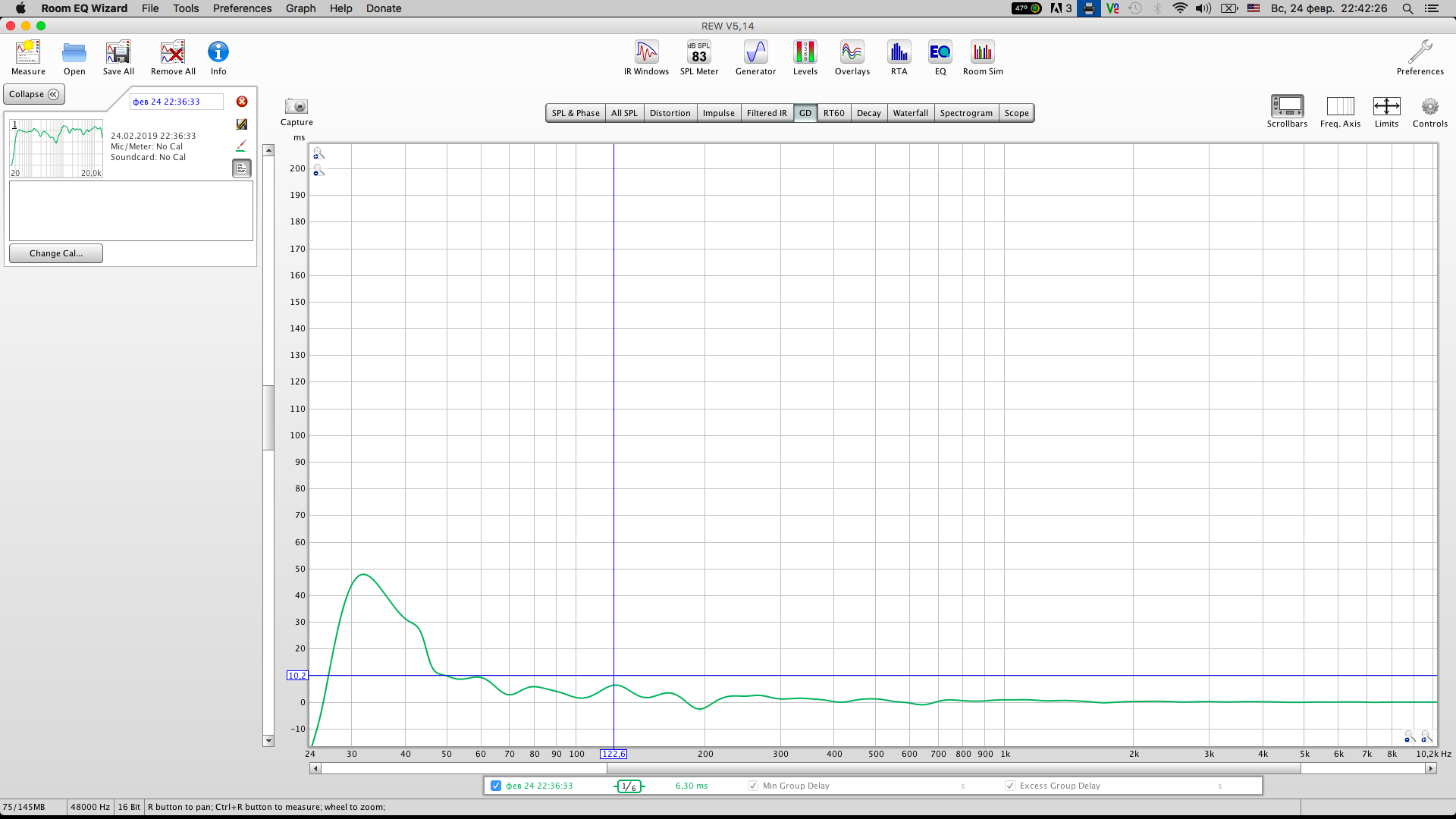Screen dimensions: 1456x819
Task: Toggle Min Group Delay checkbox
Action: click(753, 786)
